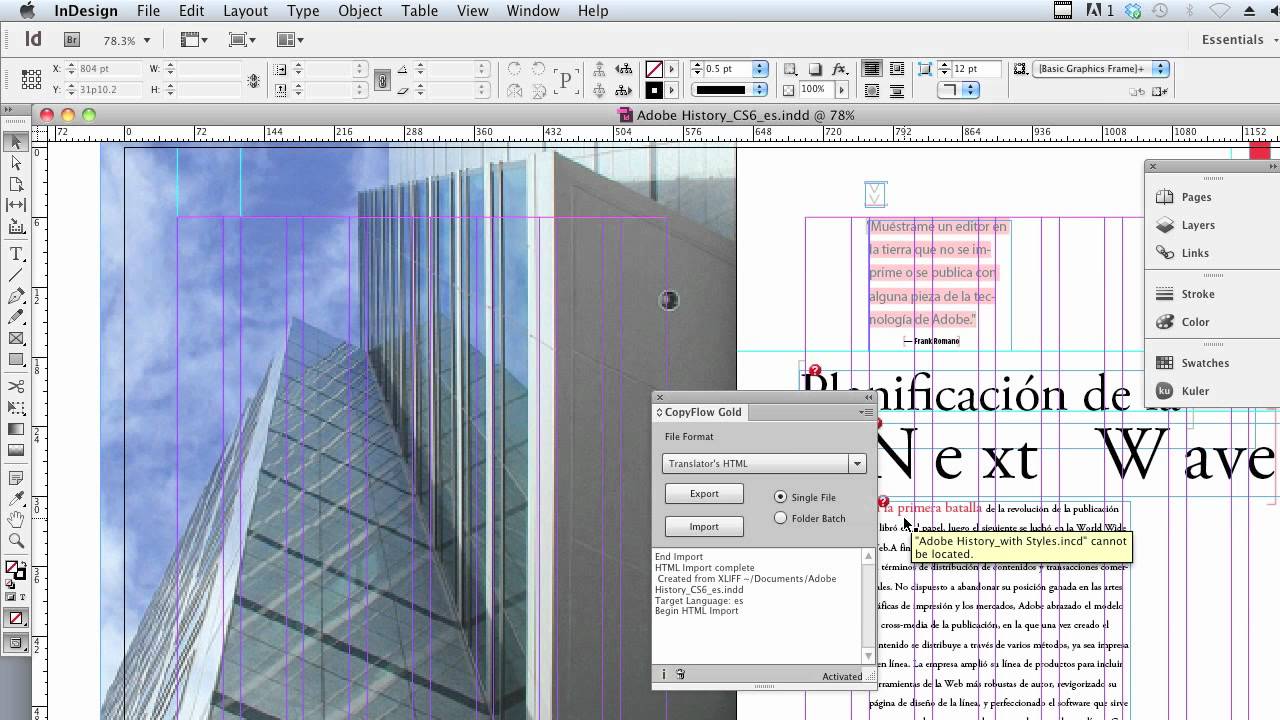
Task: Open the stroke weight 0.5 pt dropdown
Action: pos(760,69)
